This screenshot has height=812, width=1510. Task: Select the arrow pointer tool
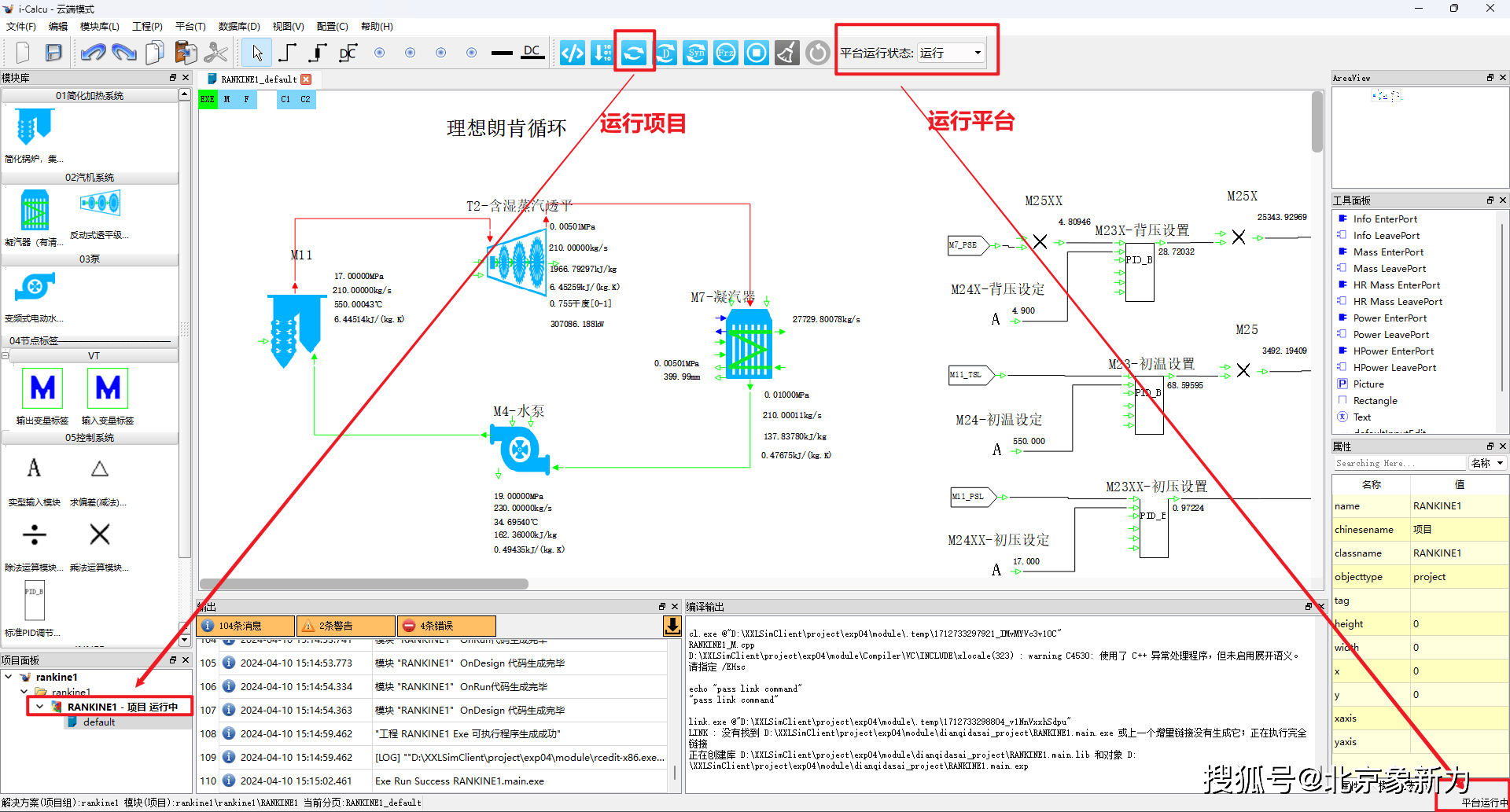257,53
